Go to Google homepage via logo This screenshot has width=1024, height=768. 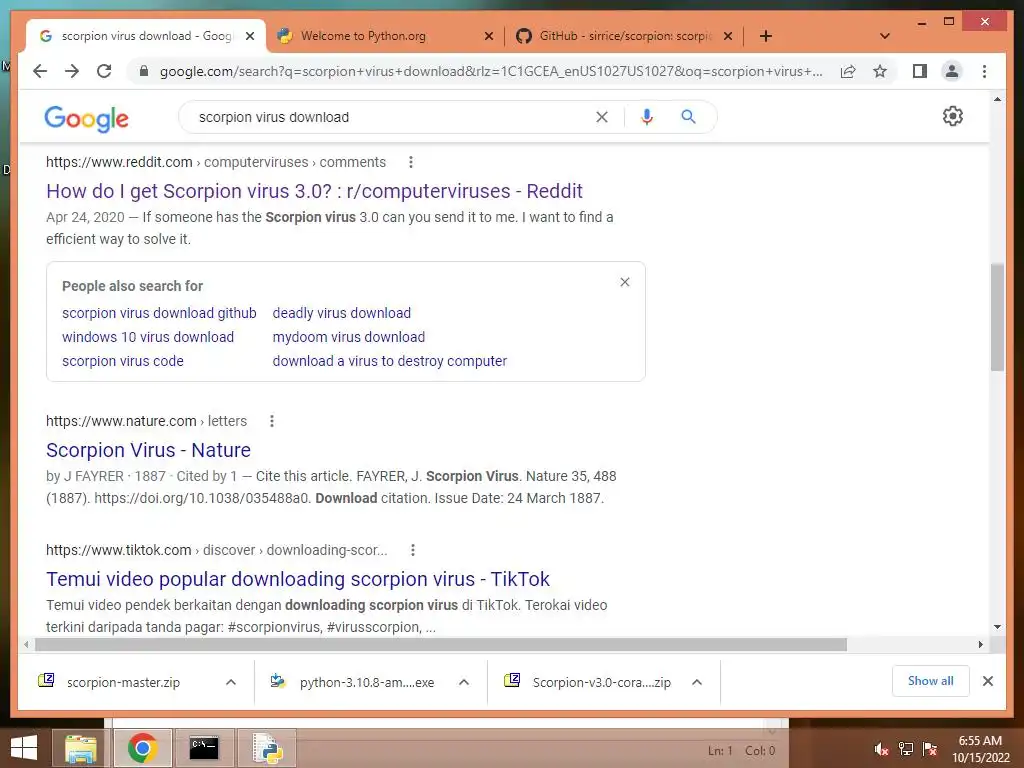[86, 119]
